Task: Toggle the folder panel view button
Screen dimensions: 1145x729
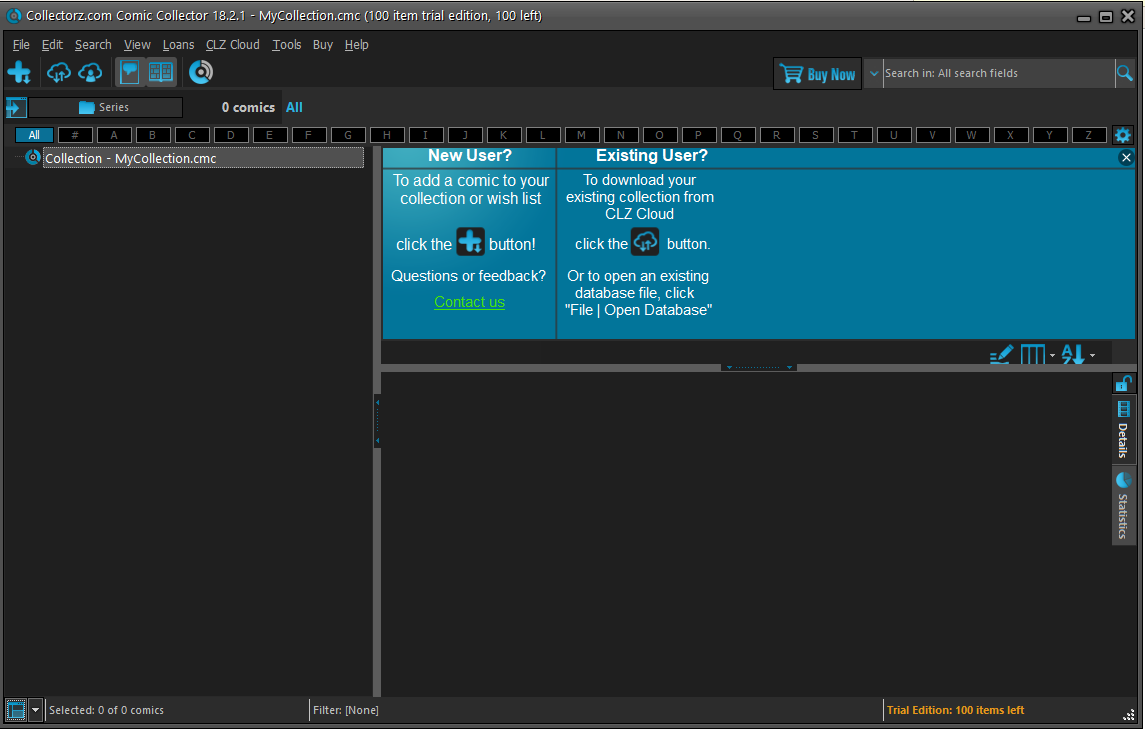Action: pos(129,72)
